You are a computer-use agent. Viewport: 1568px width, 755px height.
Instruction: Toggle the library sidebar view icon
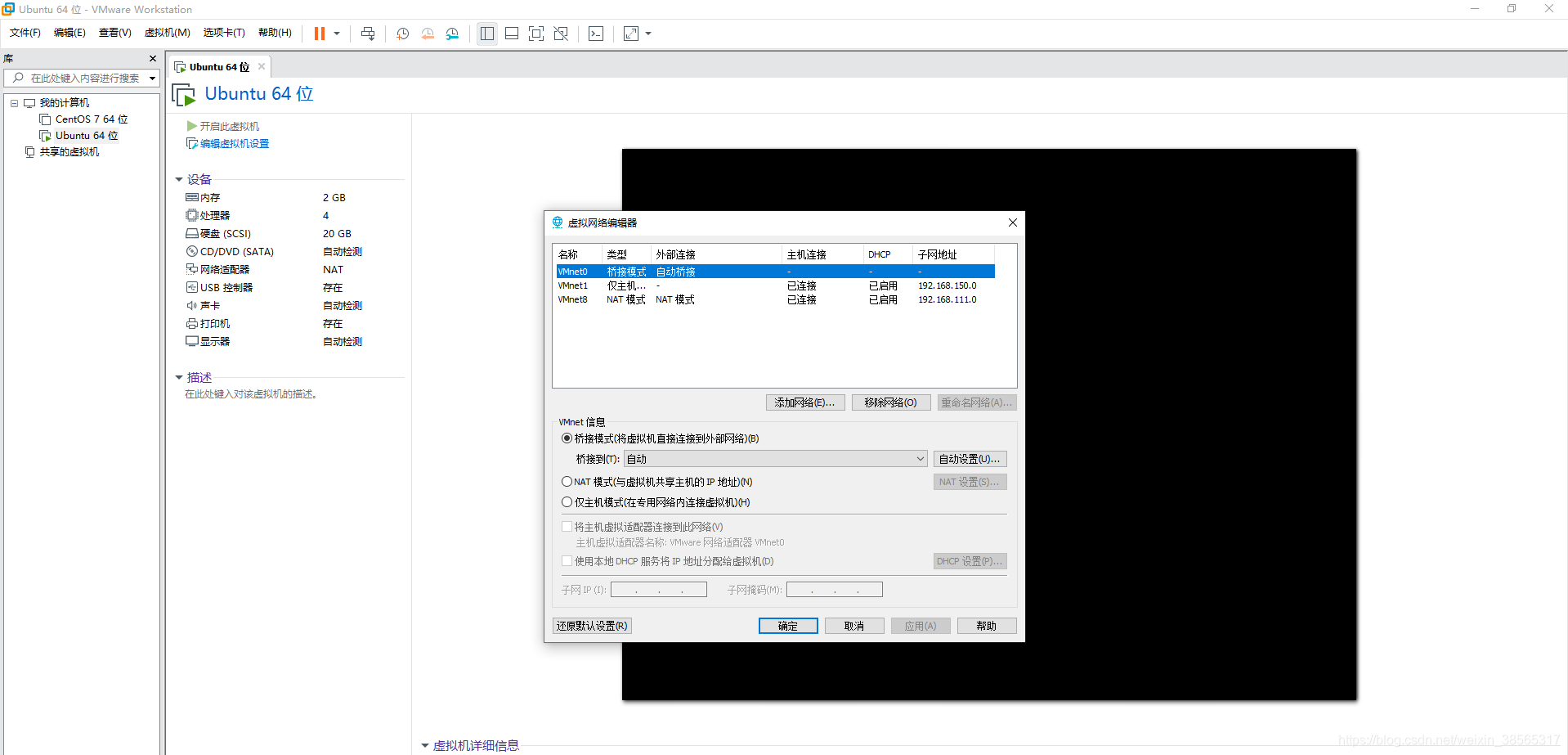[x=487, y=34]
